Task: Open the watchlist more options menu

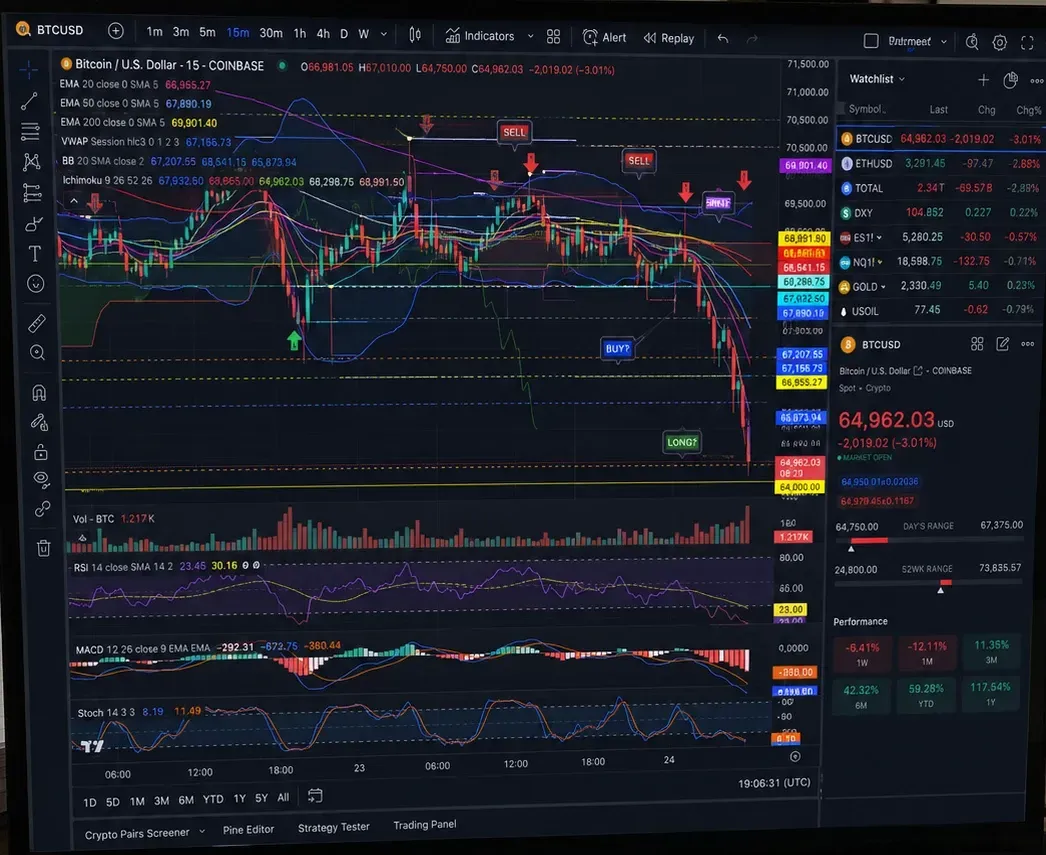Action: click(1037, 81)
